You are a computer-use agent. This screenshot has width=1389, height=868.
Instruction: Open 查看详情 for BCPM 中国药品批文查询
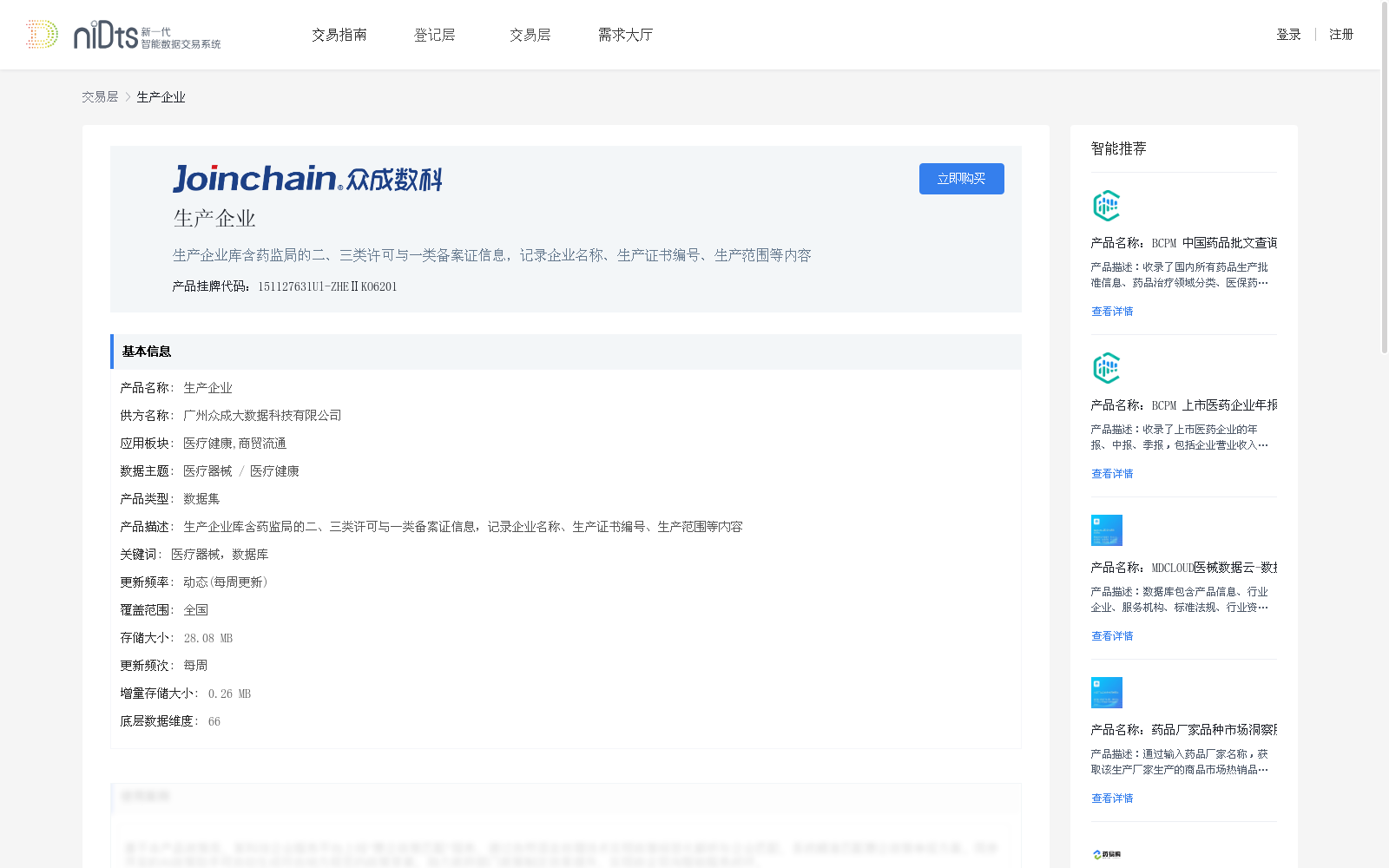pos(1112,312)
